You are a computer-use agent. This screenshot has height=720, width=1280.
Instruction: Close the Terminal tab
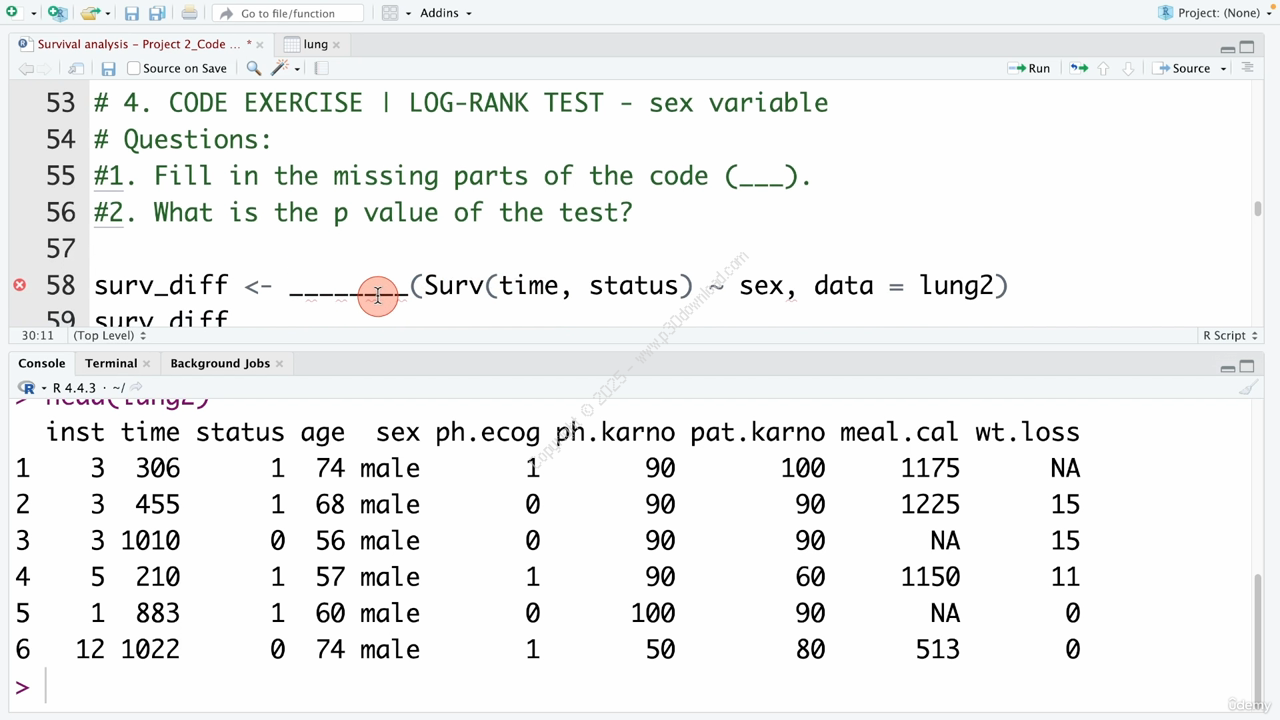tap(146, 364)
